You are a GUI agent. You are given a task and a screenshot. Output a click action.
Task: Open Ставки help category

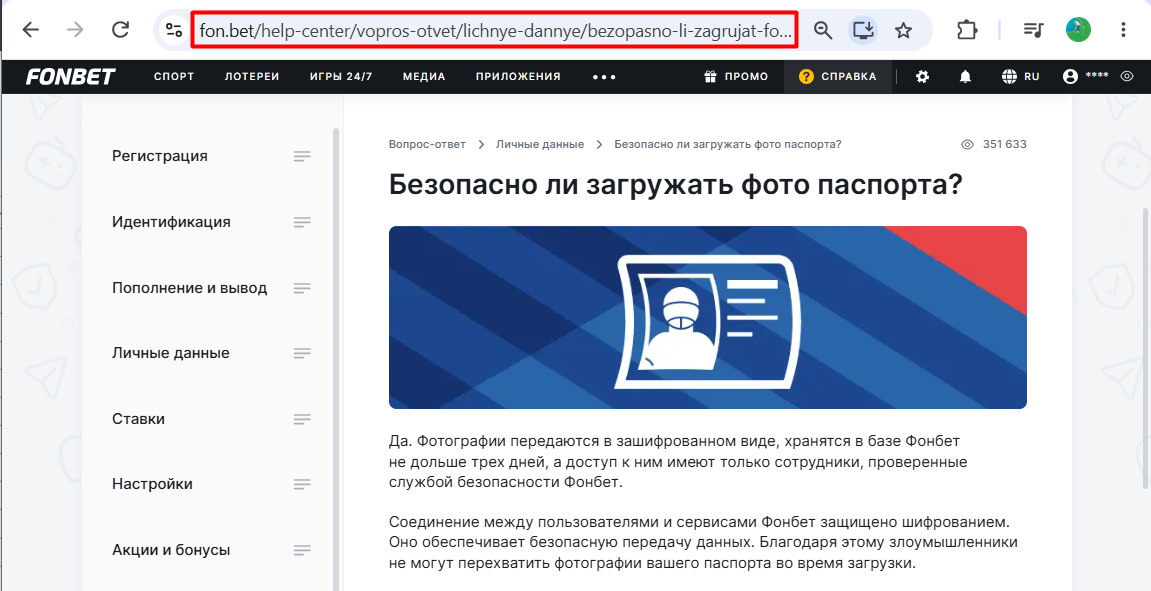point(139,419)
